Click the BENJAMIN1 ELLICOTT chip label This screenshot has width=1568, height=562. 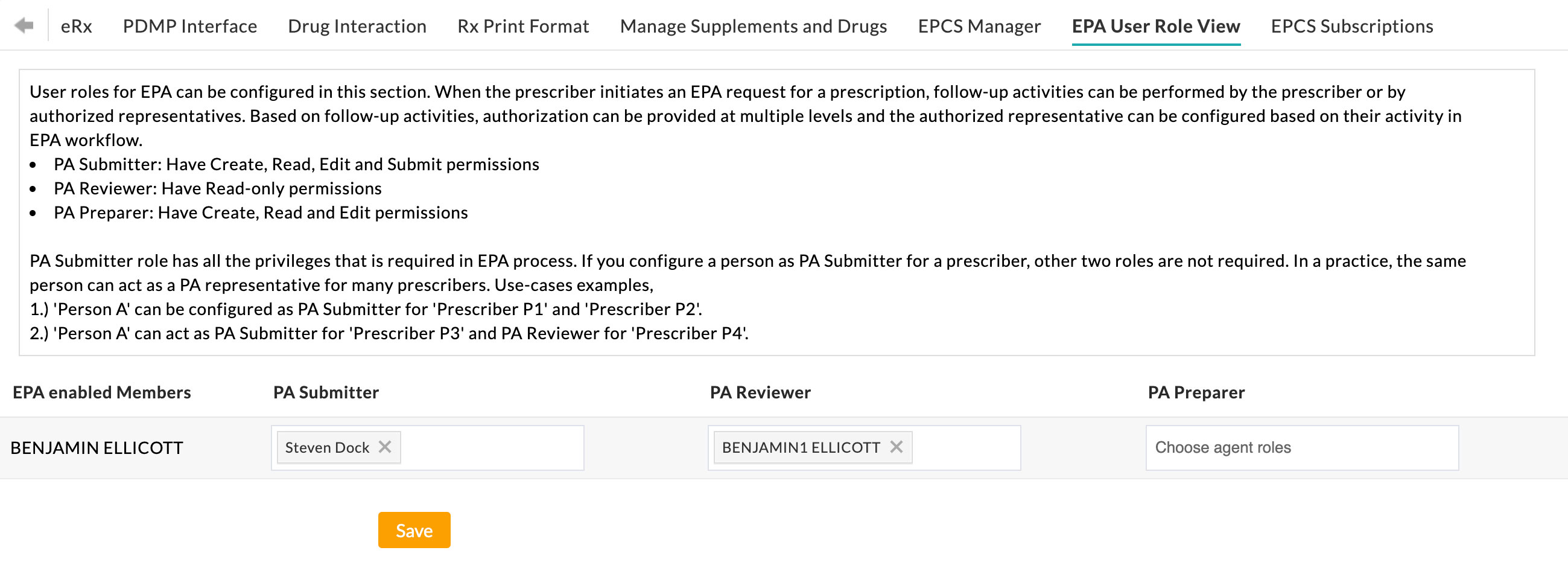[x=801, y=447]
